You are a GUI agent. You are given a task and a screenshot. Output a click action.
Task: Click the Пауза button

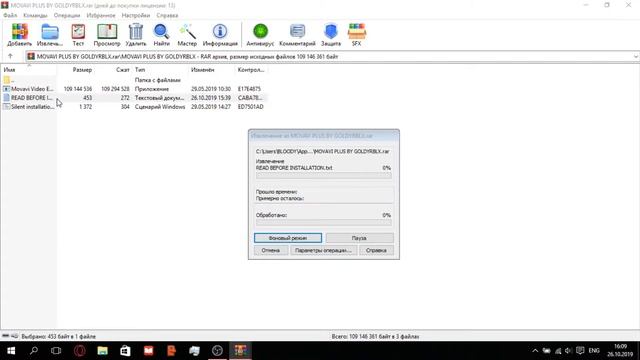(360, 238)
